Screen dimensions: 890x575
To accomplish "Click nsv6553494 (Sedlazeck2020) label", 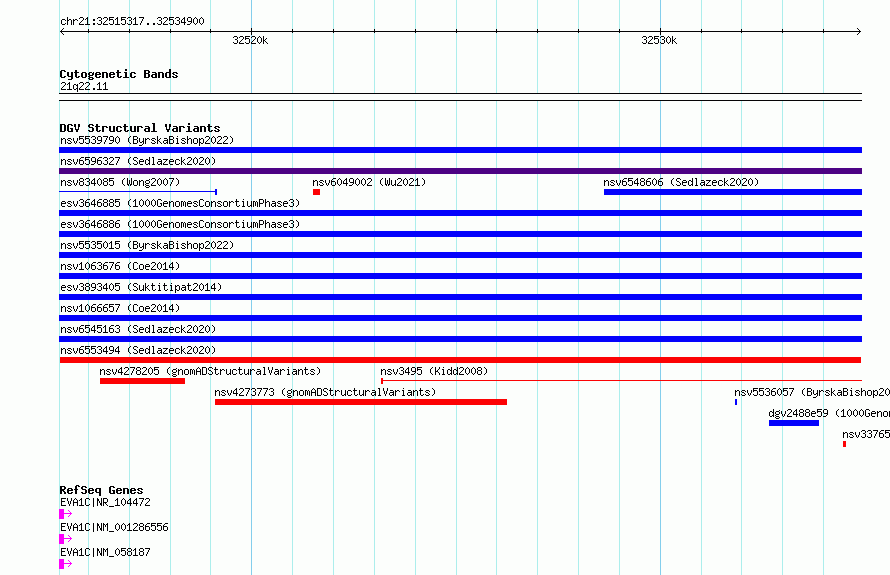I will point(138,350).
